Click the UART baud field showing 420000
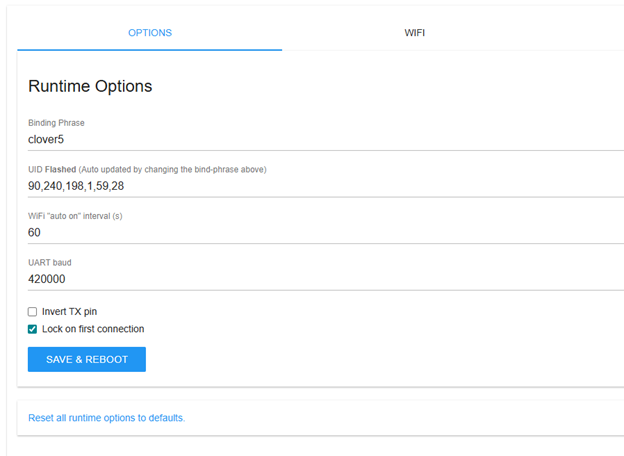This screenshot has width=624, height=456. tap(300, 279)
